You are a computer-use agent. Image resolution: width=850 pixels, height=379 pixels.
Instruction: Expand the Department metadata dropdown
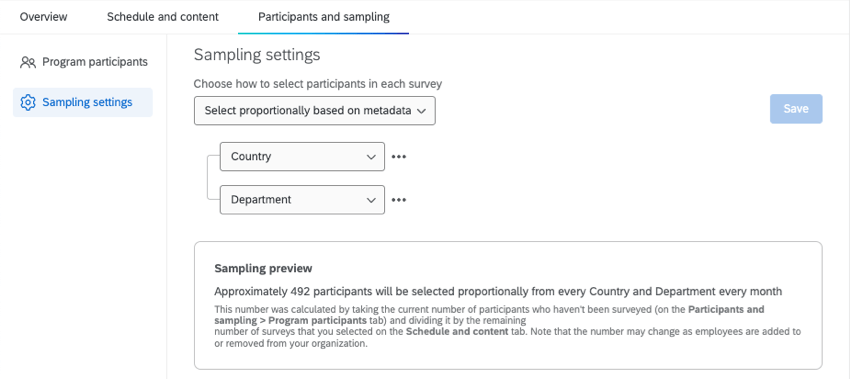pyautogui.click(x=302, y=200)
